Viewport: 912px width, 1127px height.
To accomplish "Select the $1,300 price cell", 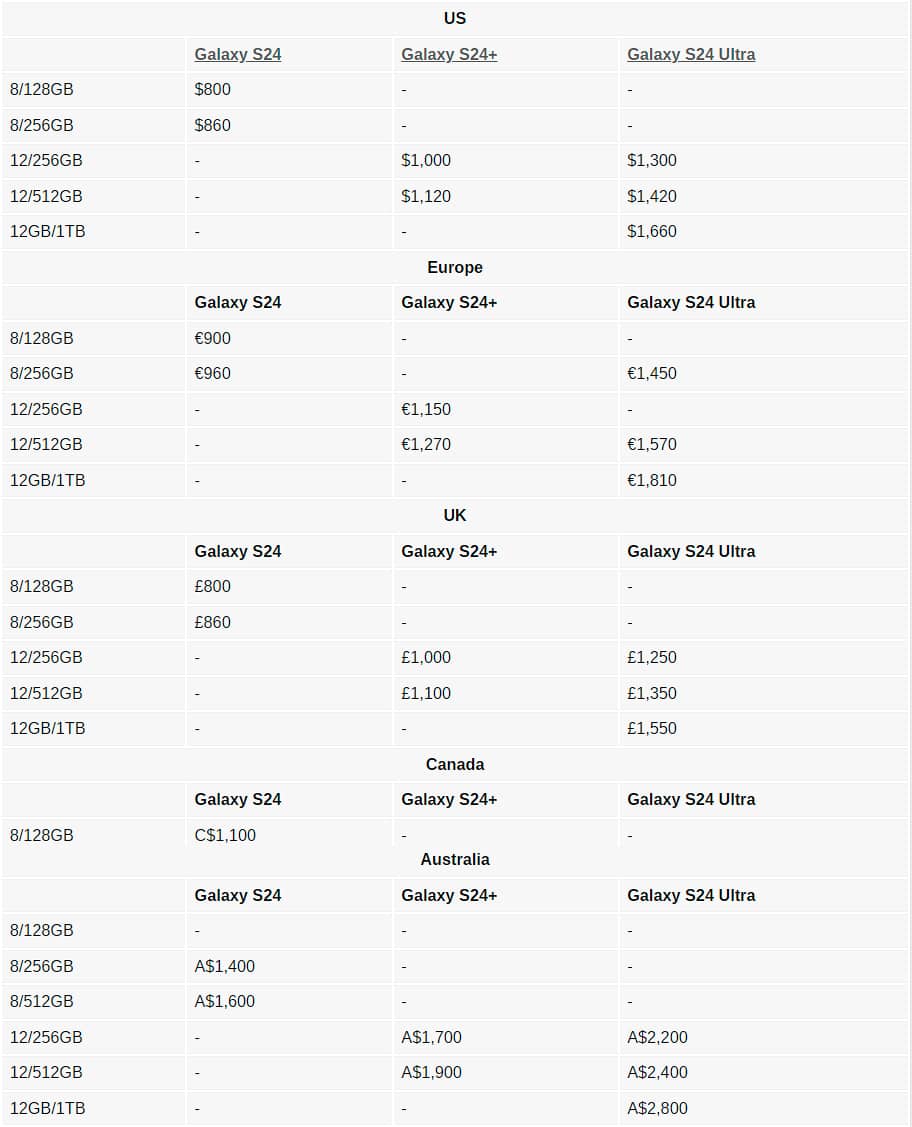I will 652,160.
